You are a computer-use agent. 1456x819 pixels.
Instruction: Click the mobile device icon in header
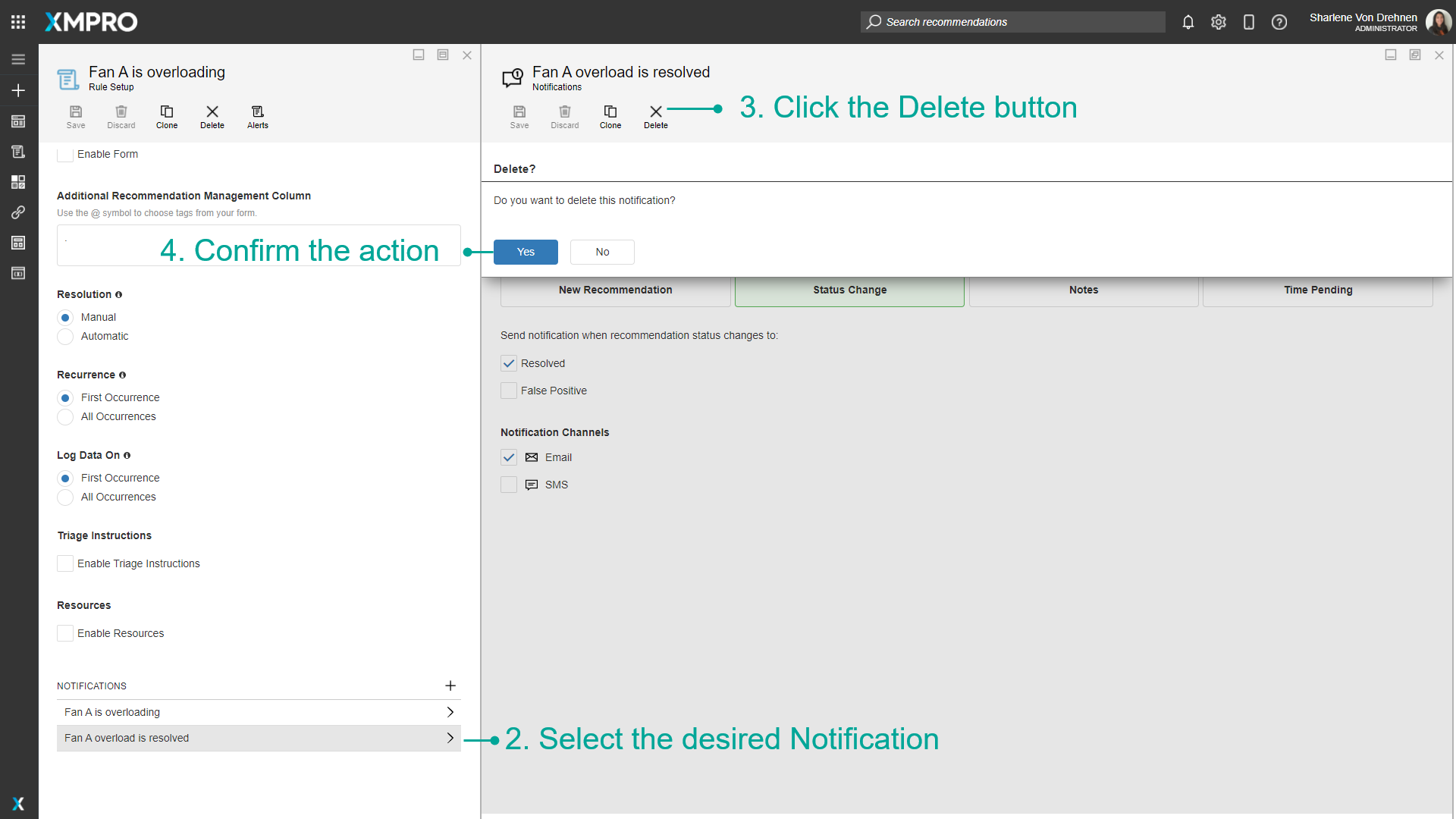1248,22
